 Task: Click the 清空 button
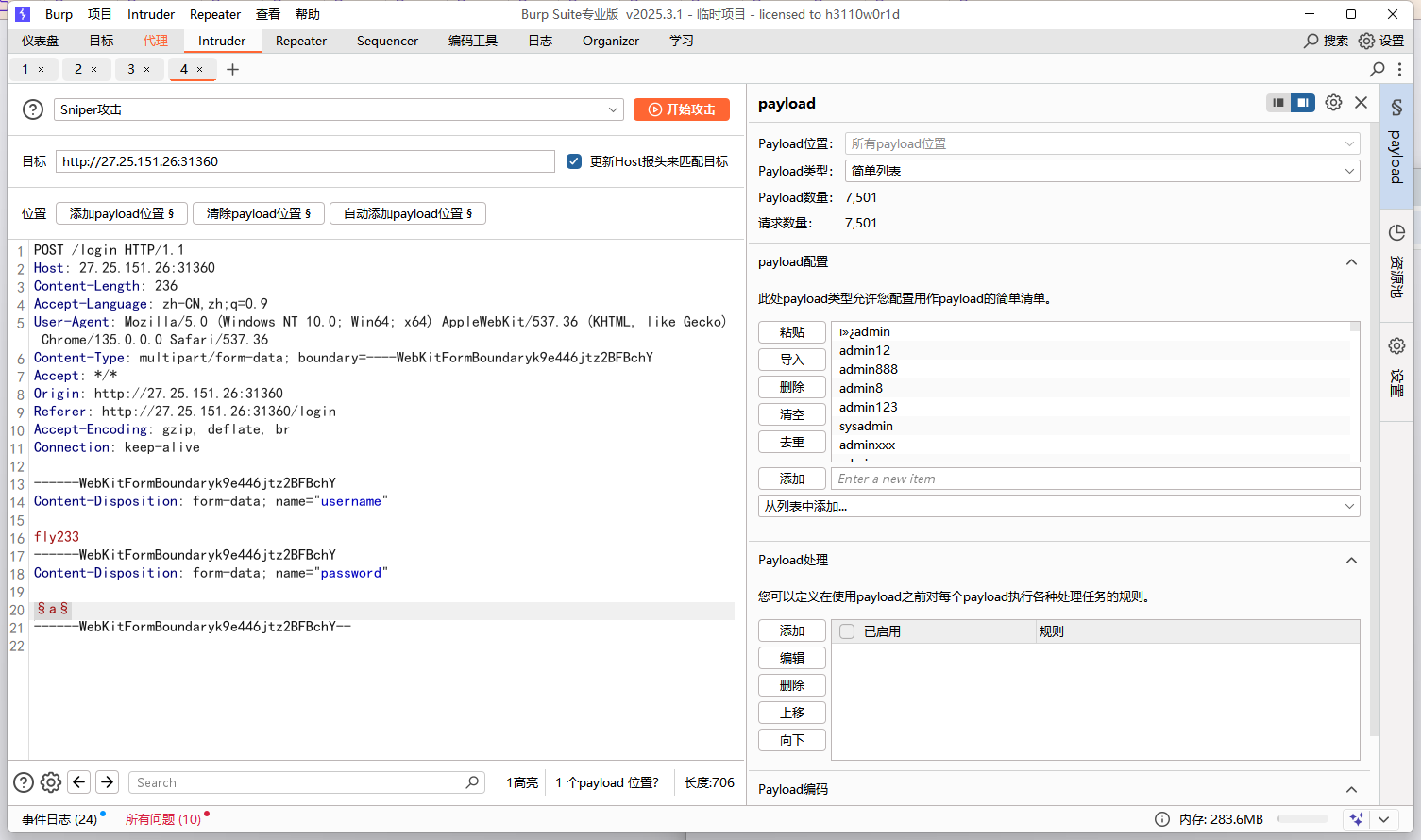[792, 414]
